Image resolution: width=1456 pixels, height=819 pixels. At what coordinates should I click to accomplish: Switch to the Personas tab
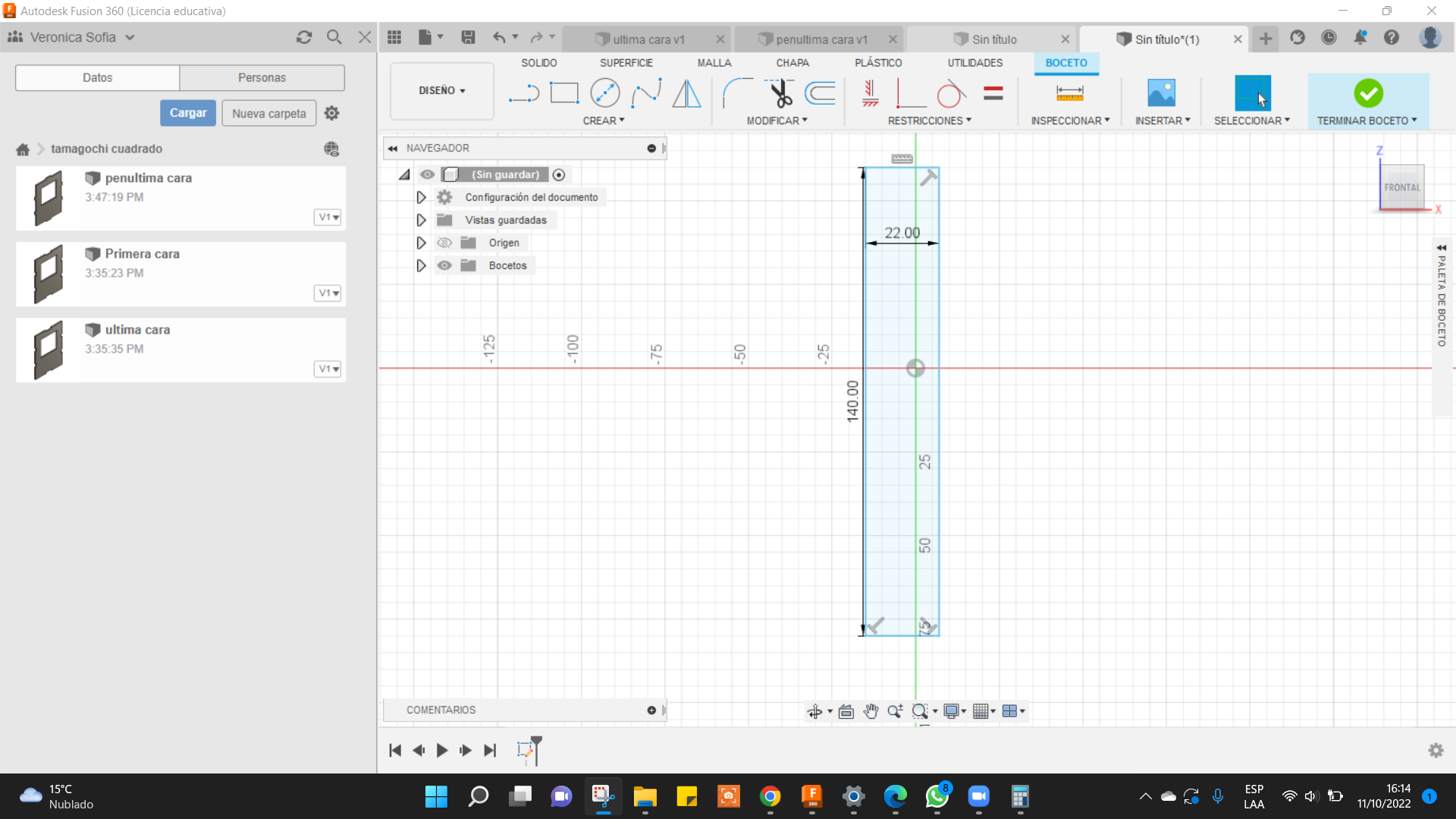pyautogui.click(x=262, y=77)
